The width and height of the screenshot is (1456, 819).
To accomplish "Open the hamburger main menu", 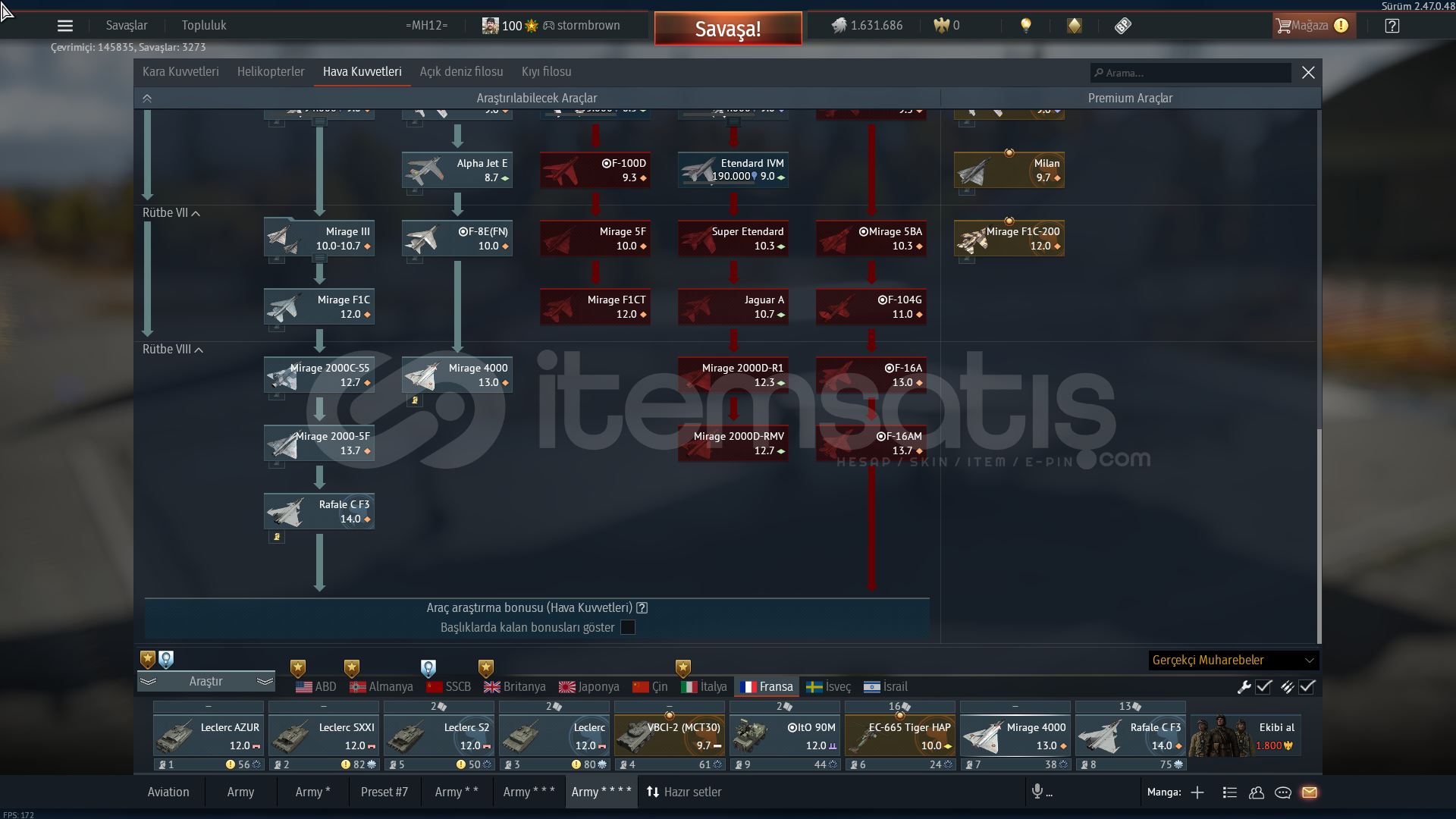I will click(x=65, y=26).
